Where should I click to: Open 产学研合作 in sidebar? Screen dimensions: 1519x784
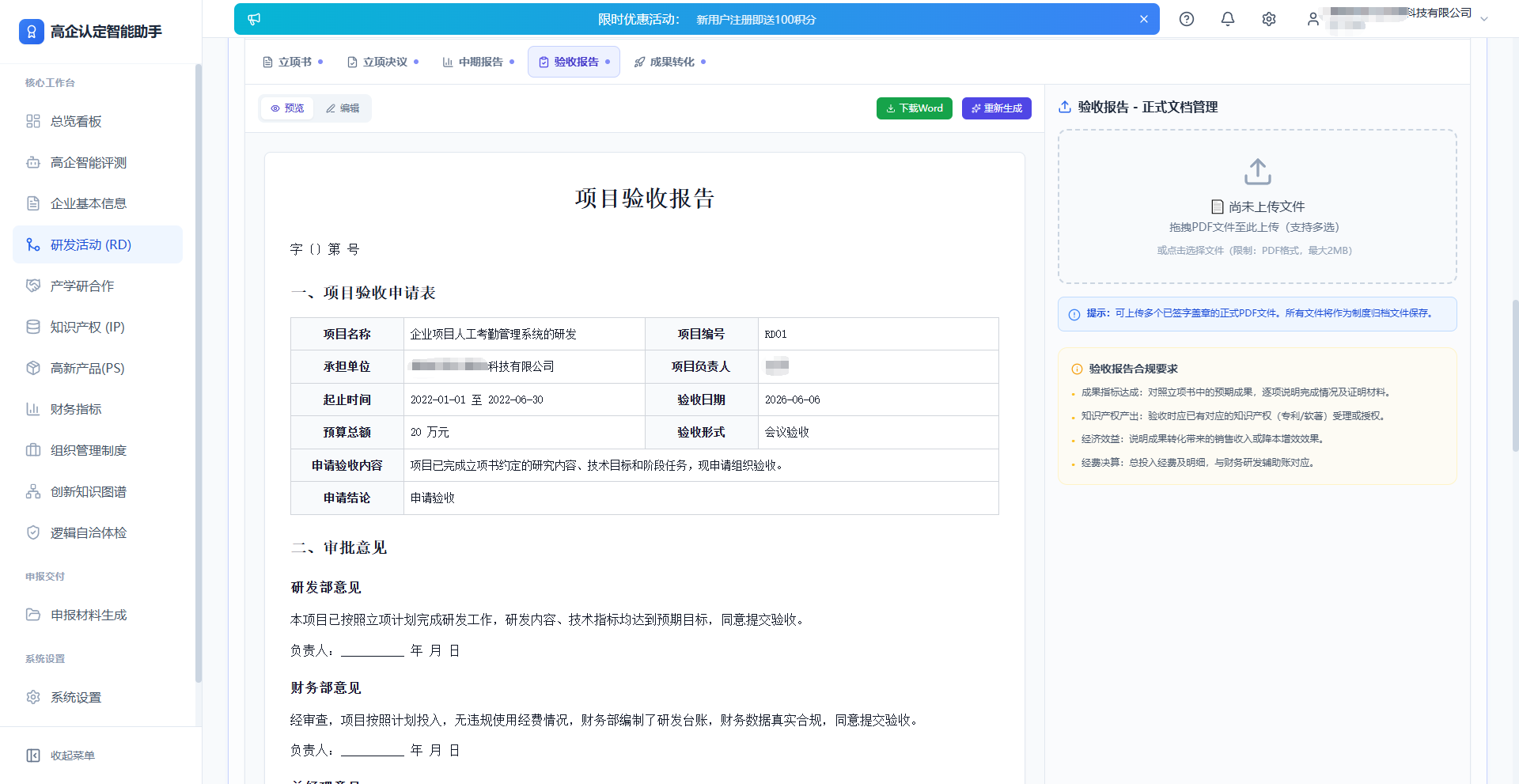(97, 286)
